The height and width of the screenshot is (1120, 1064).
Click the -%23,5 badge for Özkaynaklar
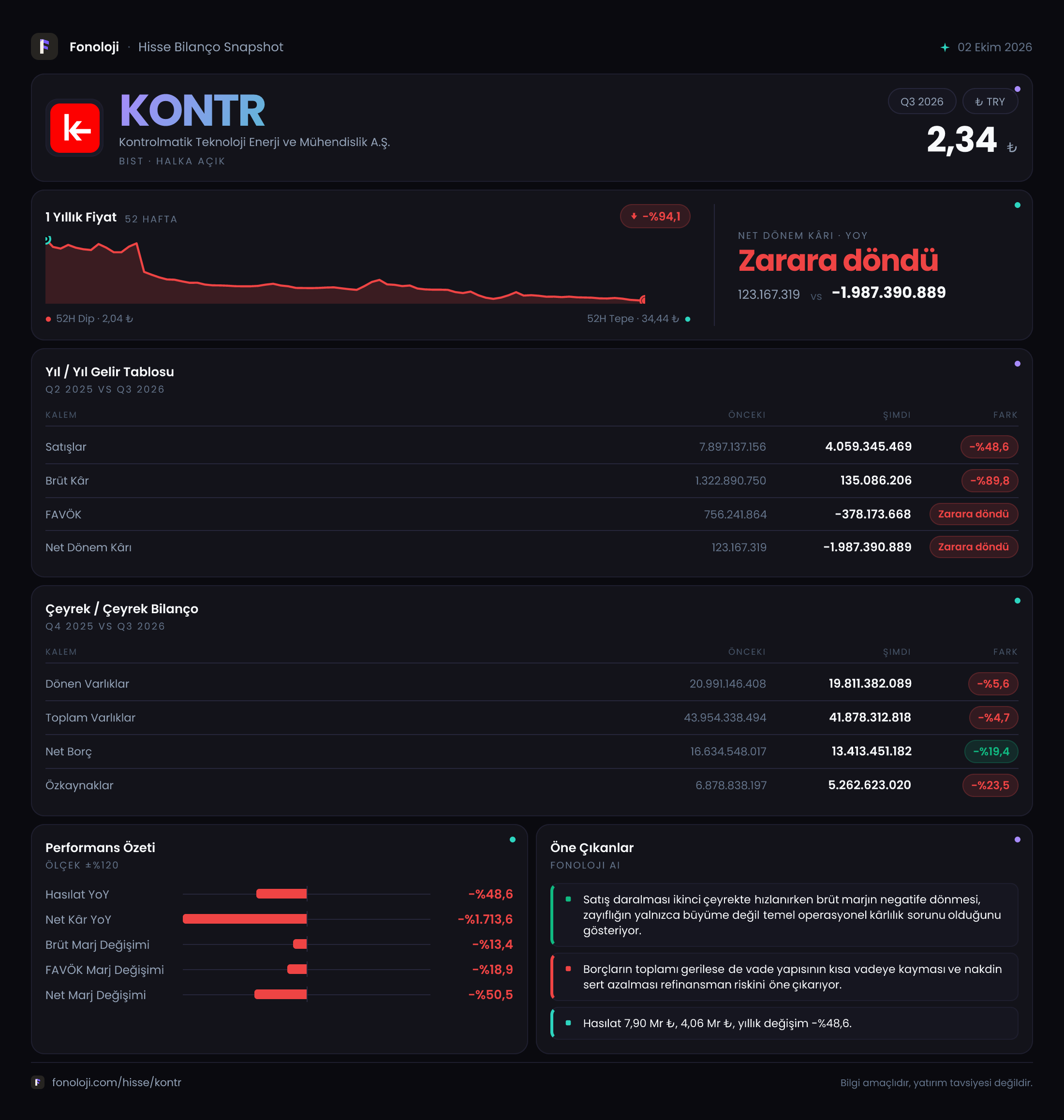[x=990, y=785]
